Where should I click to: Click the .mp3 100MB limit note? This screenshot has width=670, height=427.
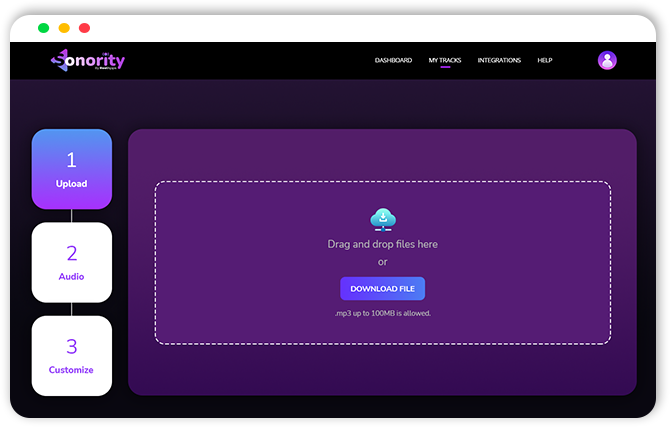pos(382,313)
